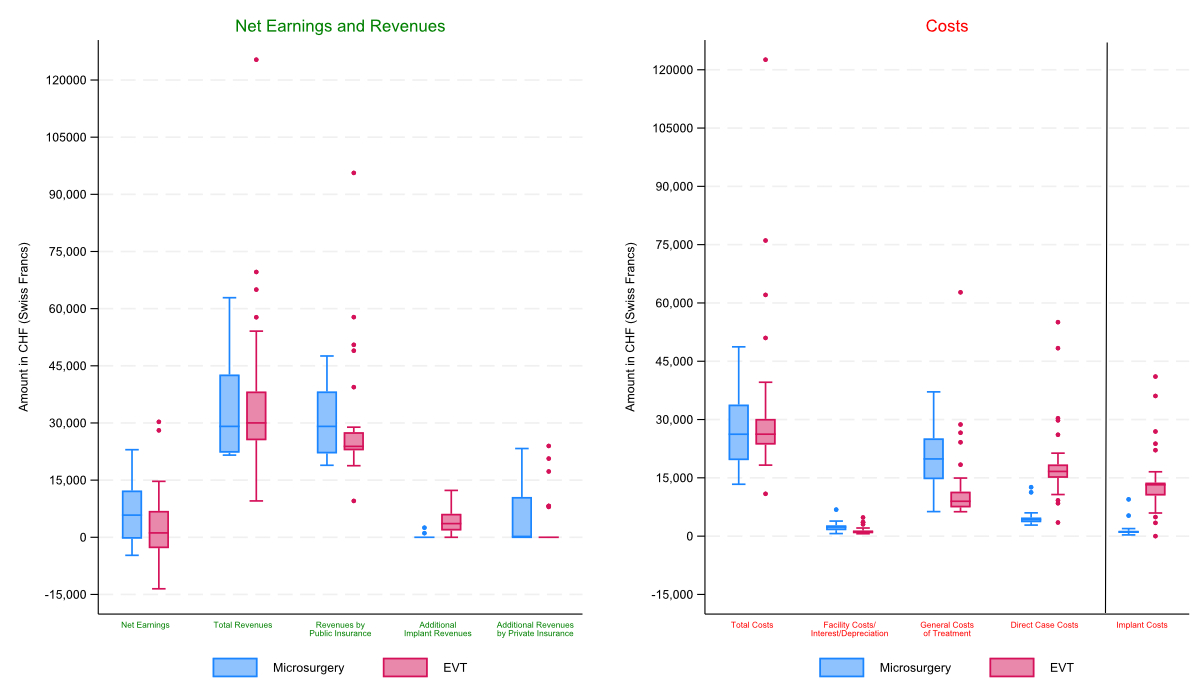Click the "Revenues by Public Insurance" axis label

[x=340, y=629]
